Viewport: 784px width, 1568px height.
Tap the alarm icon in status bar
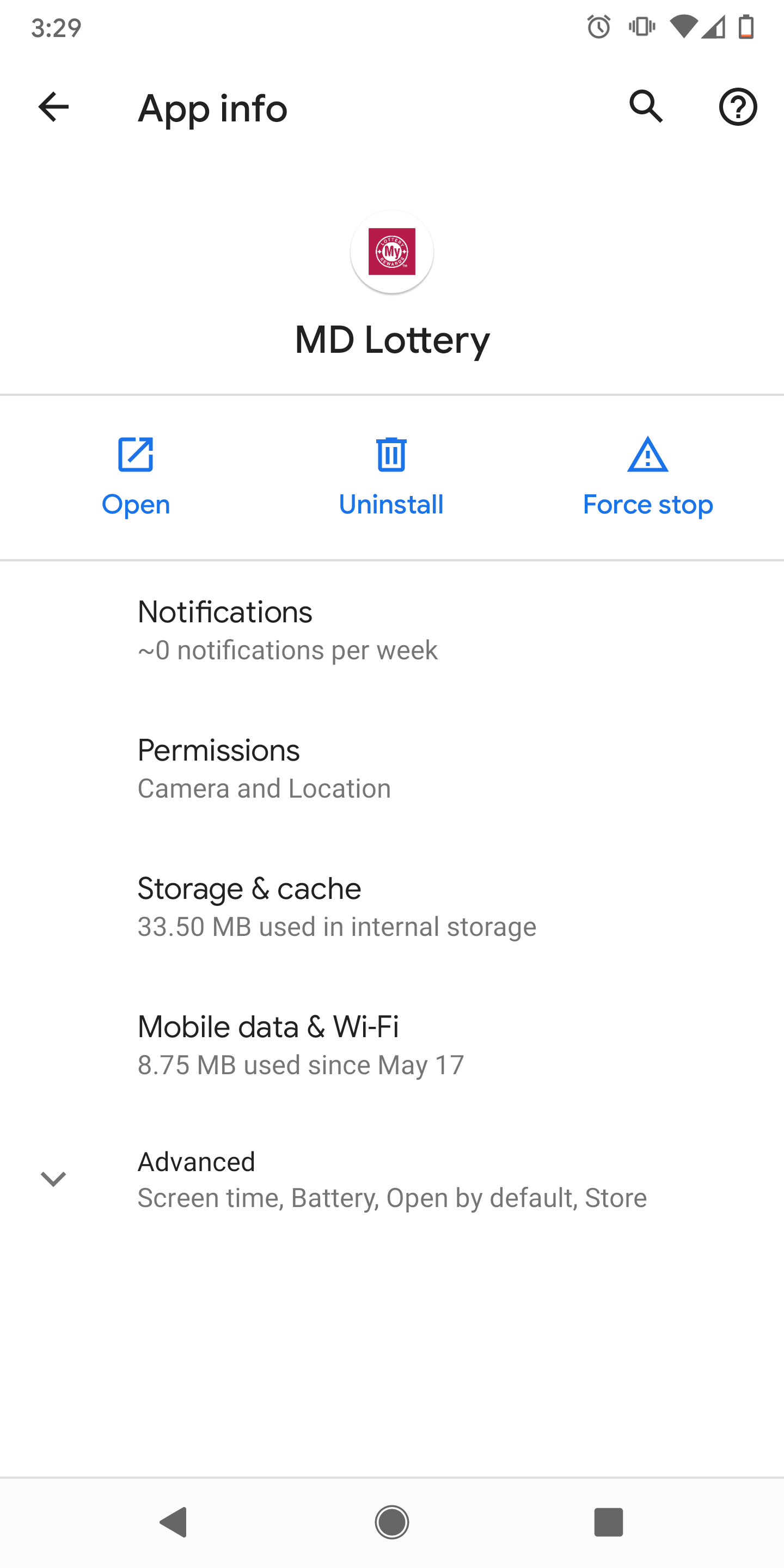coord(599,27)
